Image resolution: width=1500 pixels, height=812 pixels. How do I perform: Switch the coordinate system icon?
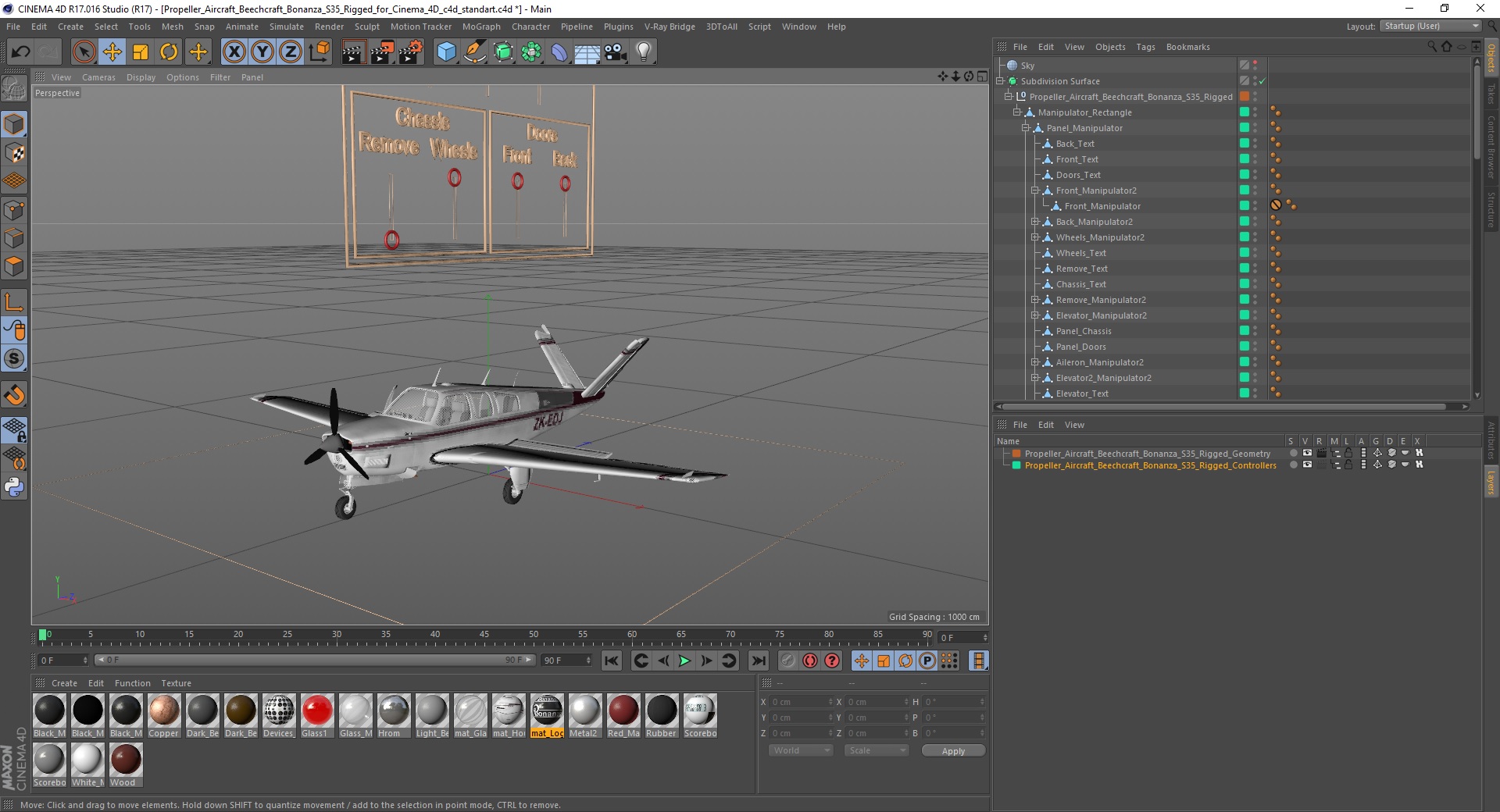tap(319, 52)
